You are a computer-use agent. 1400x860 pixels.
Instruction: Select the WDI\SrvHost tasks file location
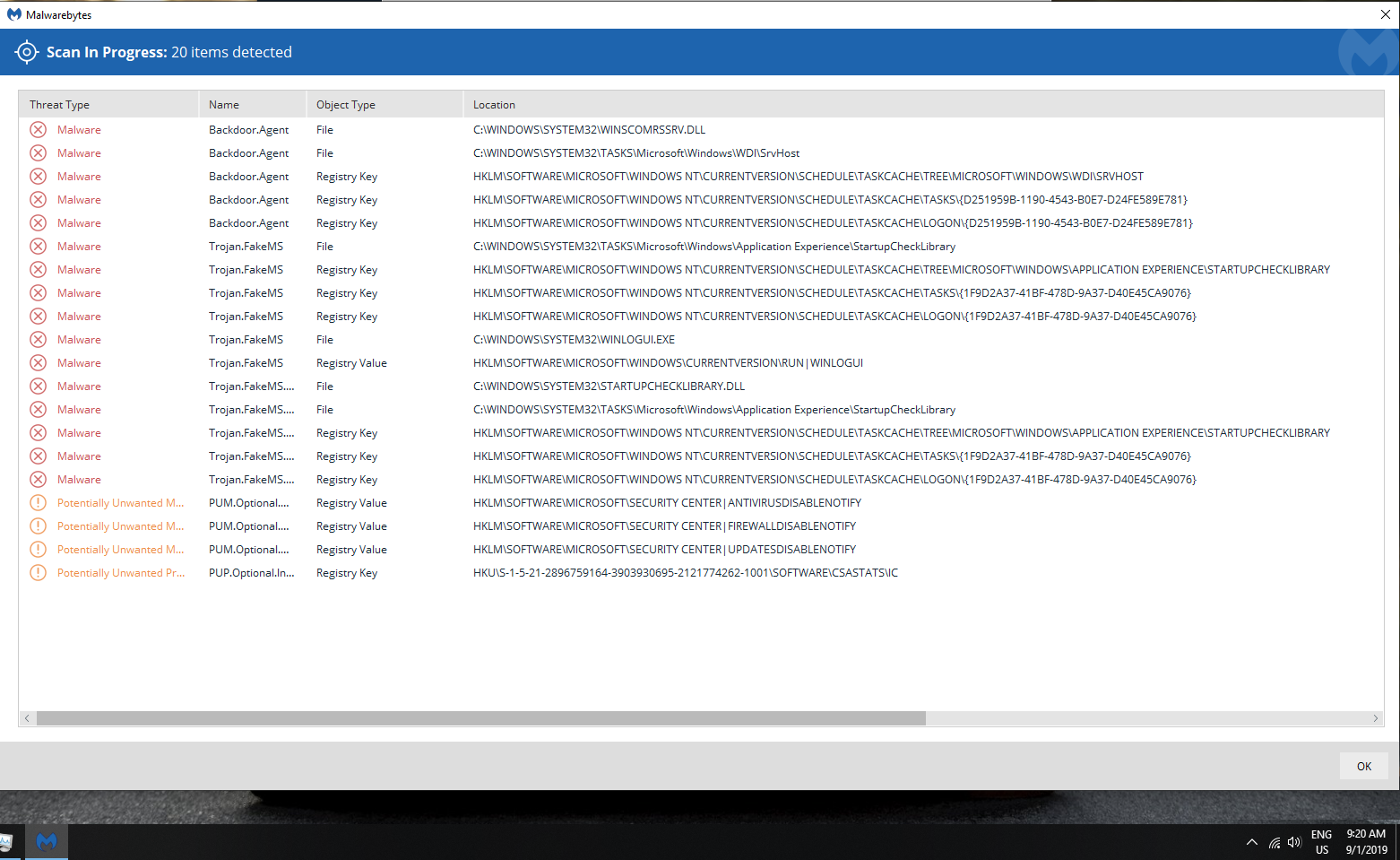636,153
